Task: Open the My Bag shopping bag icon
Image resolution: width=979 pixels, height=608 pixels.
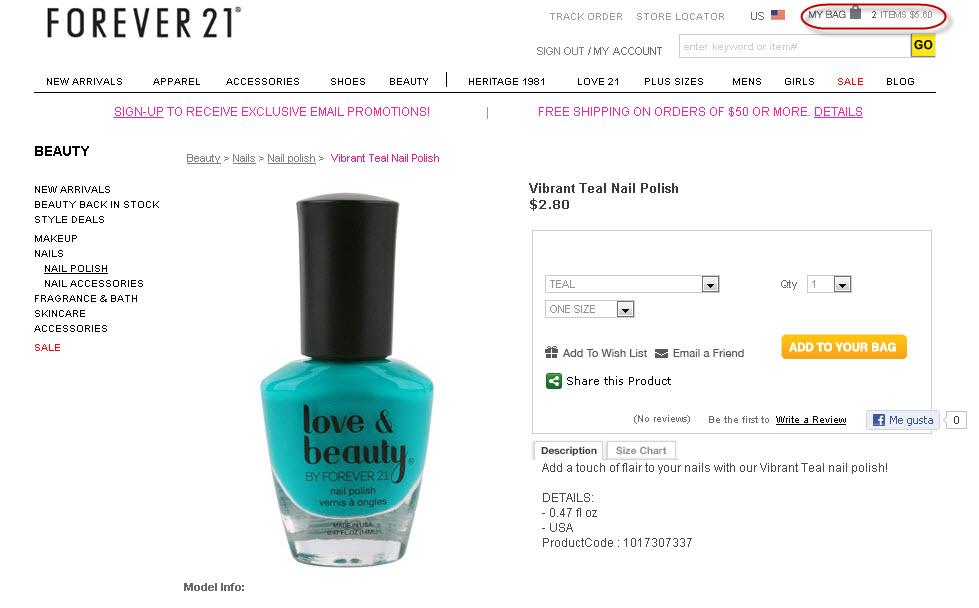Action: 855,12
